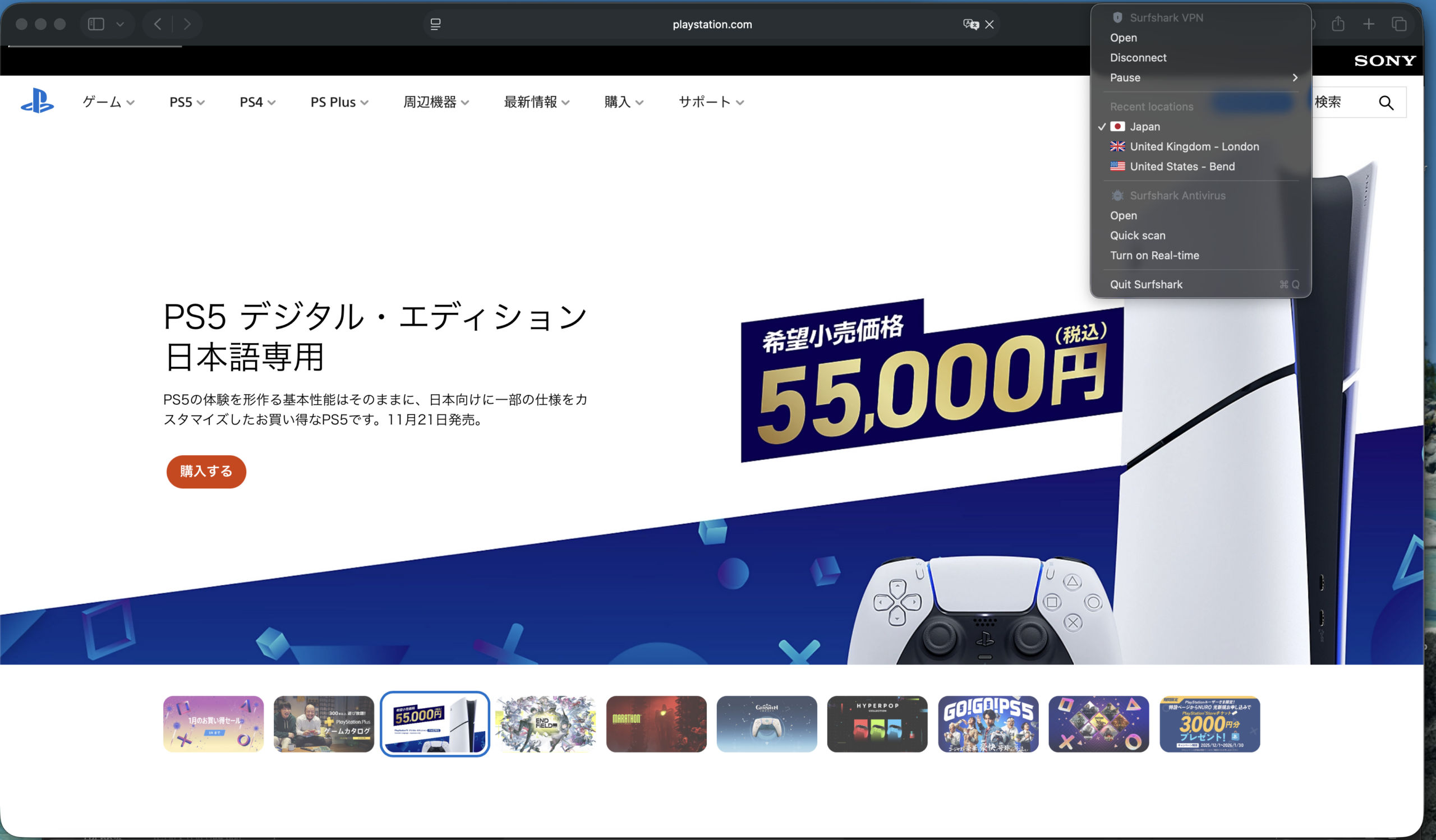This screenshot has width=1436, height=840.
Task: Expand the 周辺機器 navigation menu
Action: click(x=436, y=102)
